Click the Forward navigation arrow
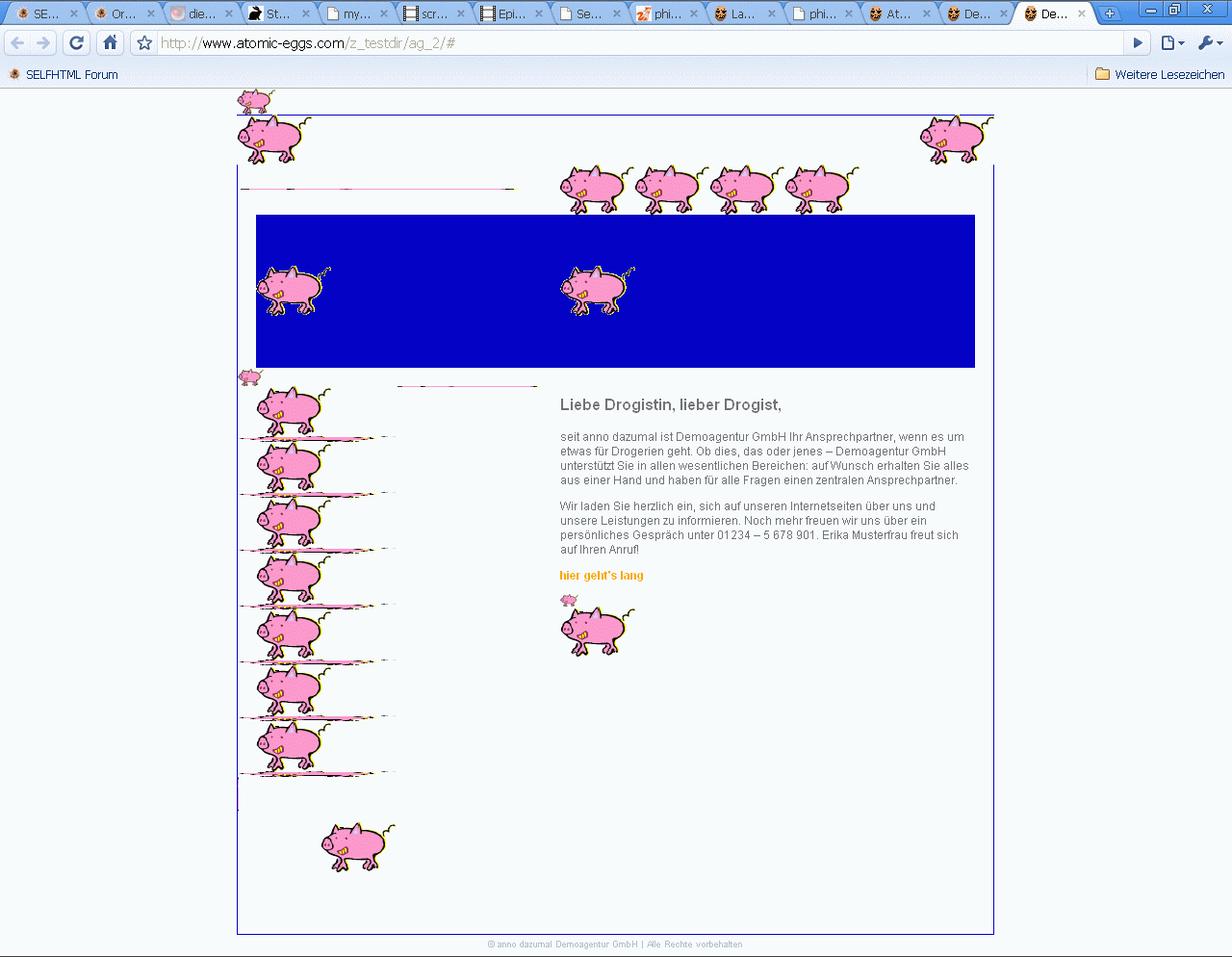 (43, 43)
